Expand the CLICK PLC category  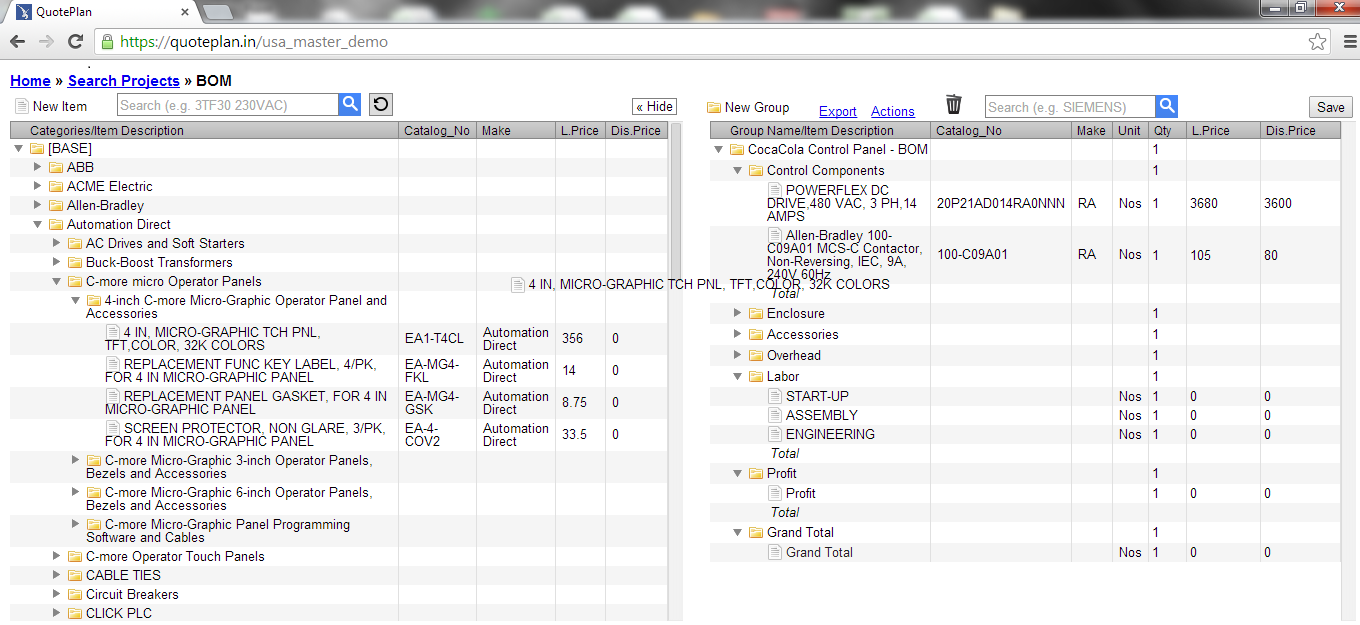coord(57,612)
